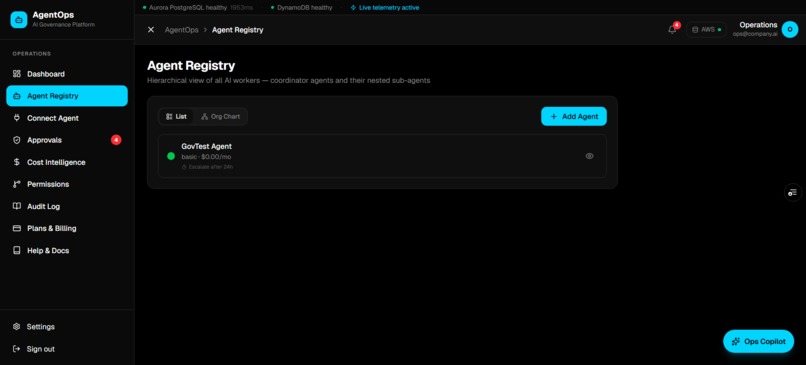
Task: Click the Permissions branch icon
Action: [x=16, y=184]
